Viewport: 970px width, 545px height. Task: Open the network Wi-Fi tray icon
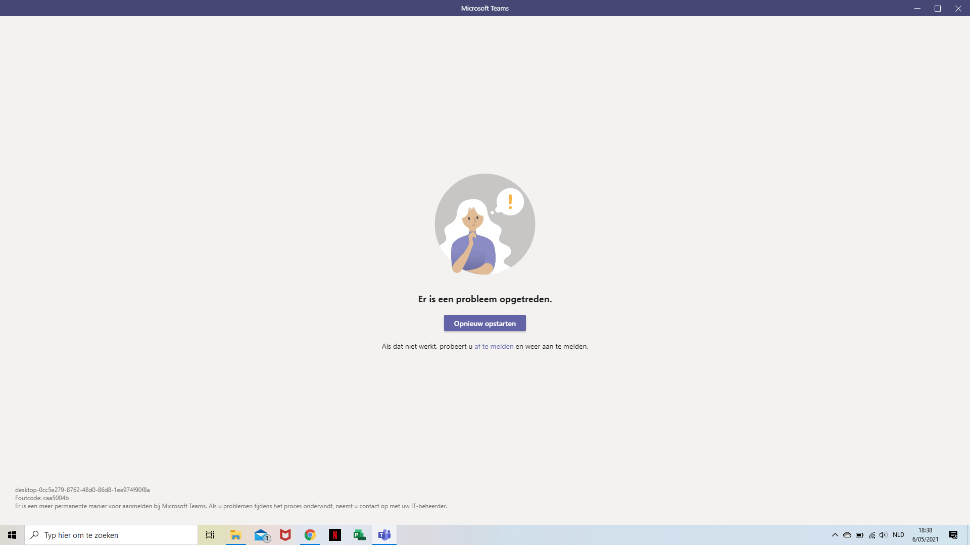click(872, 535)
